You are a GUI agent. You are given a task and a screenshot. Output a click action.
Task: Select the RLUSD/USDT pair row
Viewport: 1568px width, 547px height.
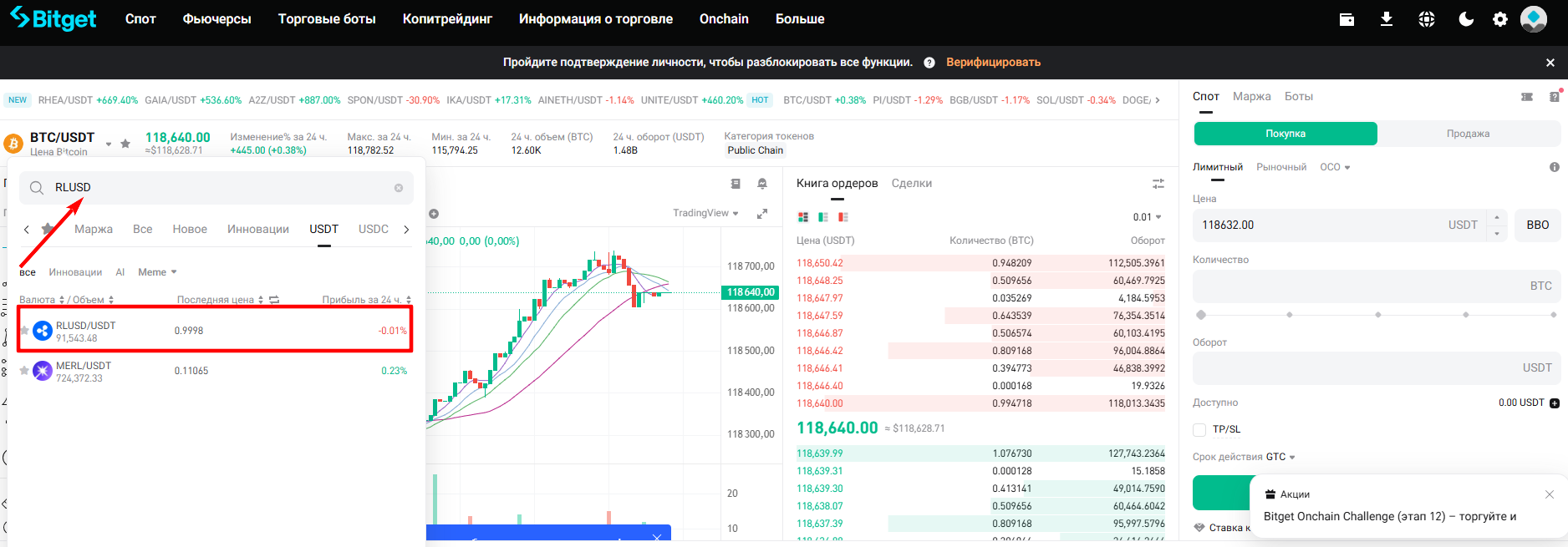[x=216, y=331]
